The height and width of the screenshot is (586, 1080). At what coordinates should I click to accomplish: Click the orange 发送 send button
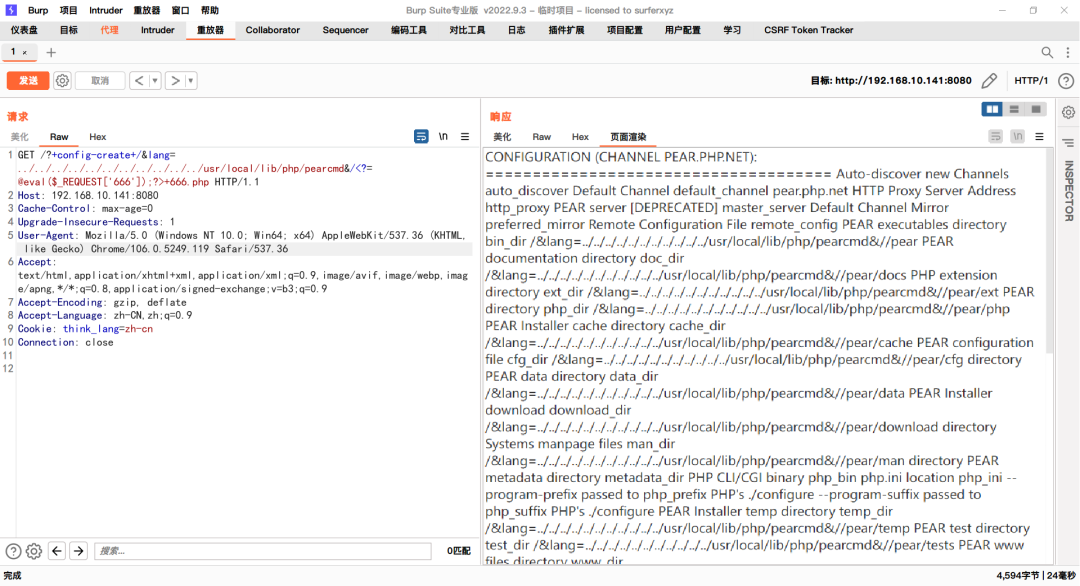click(x=28, y=81)
